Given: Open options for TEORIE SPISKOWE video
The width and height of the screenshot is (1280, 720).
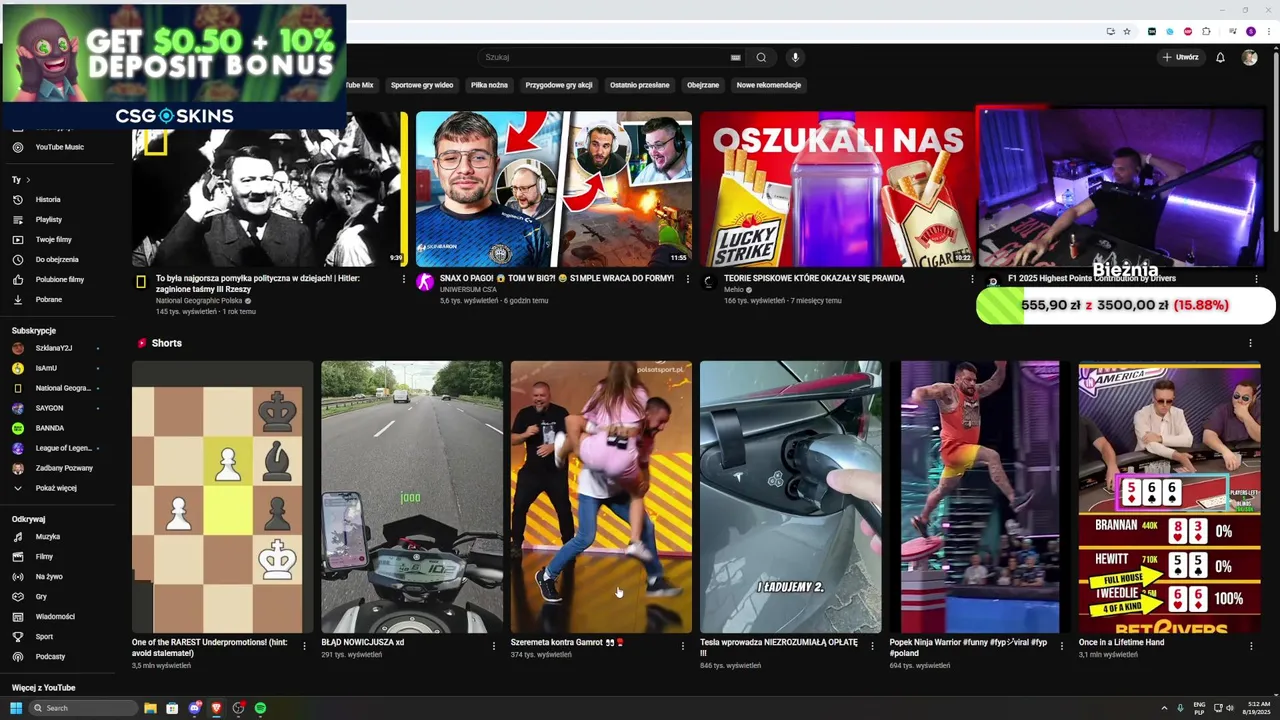Looking at the screenshot, I should click(972, 279).
